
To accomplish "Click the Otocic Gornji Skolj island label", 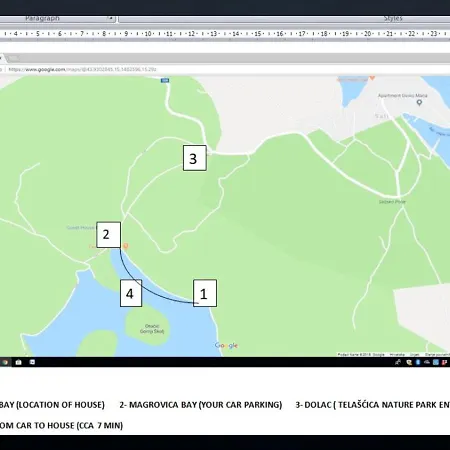I will coord(152,329).
